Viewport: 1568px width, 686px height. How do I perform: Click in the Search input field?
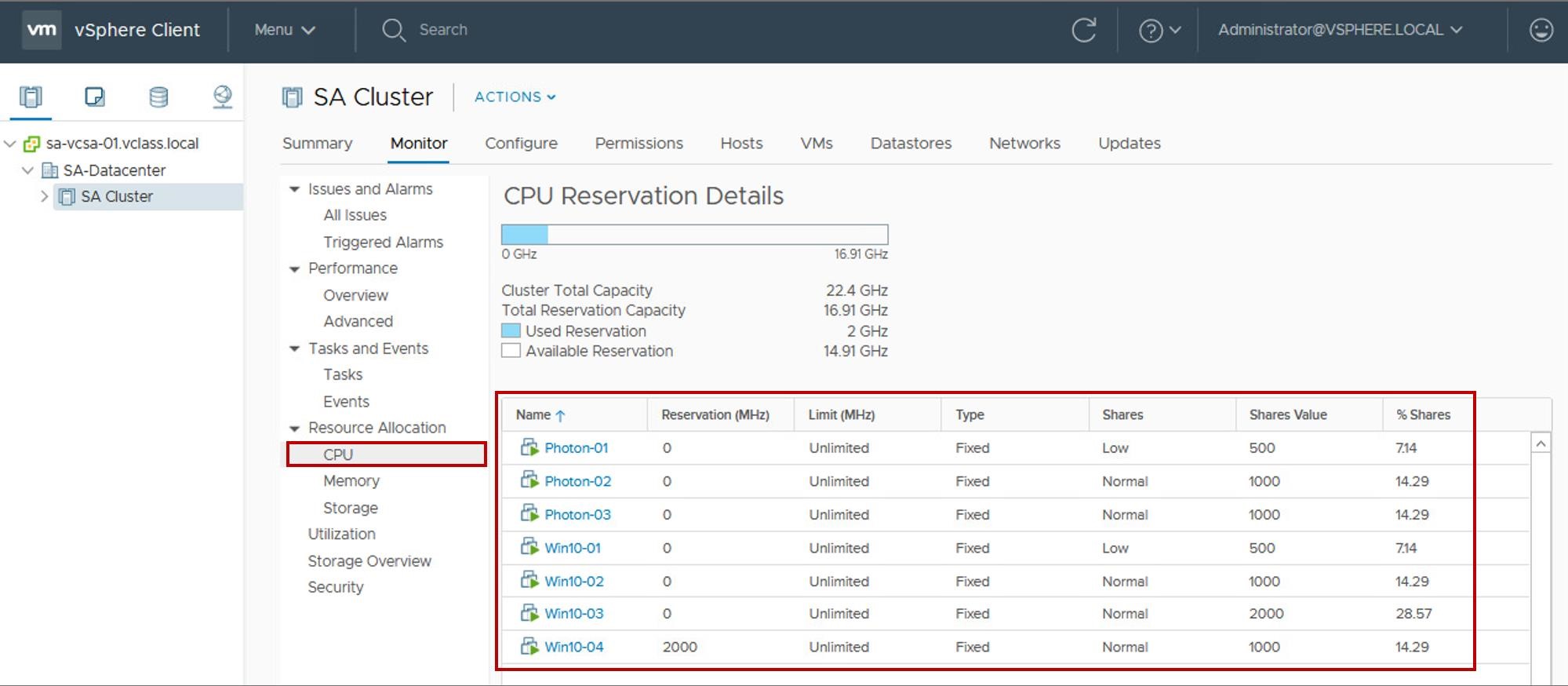pos(443,30)
